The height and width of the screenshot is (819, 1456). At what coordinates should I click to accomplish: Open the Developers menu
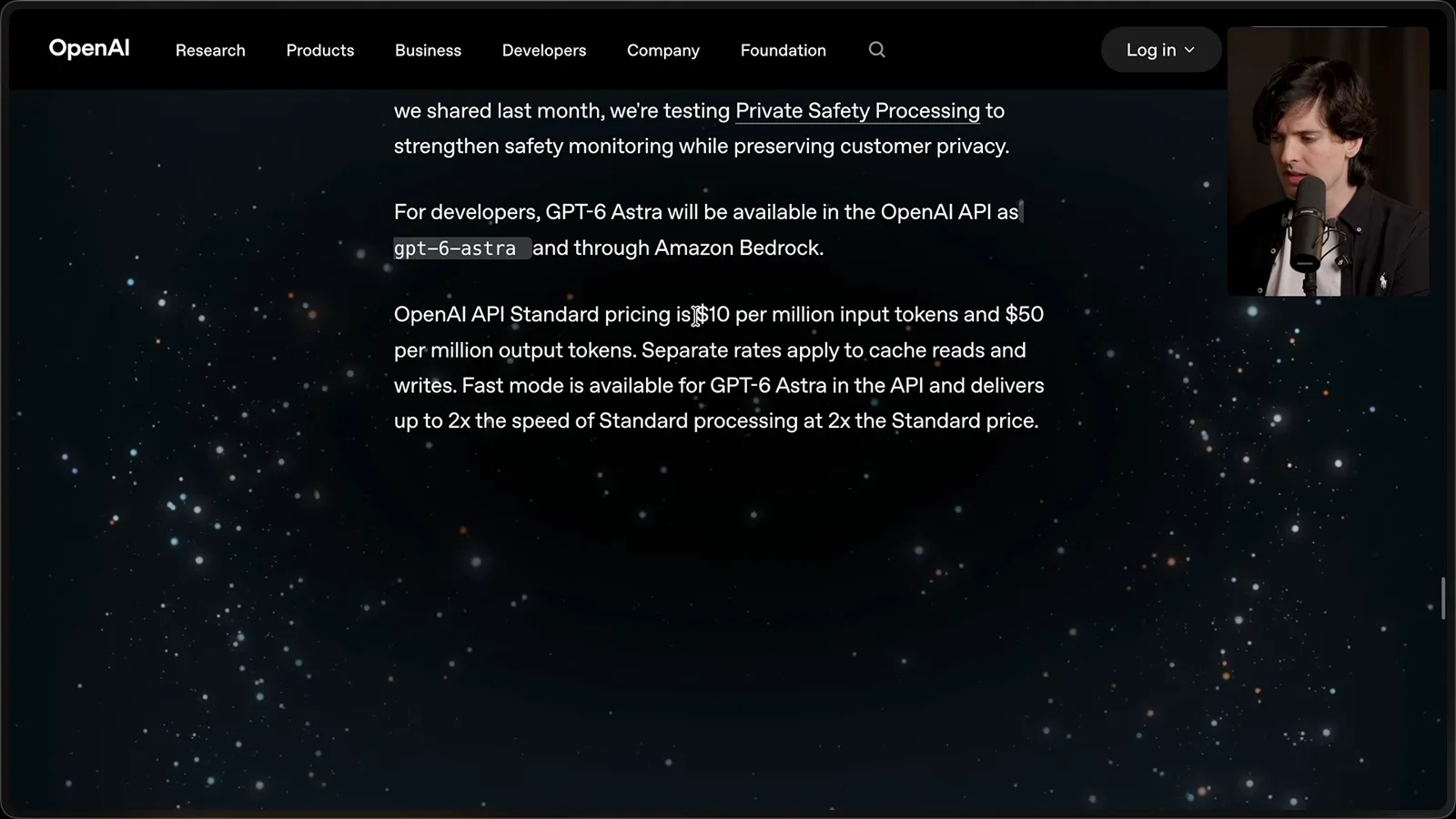pos(544,50)
